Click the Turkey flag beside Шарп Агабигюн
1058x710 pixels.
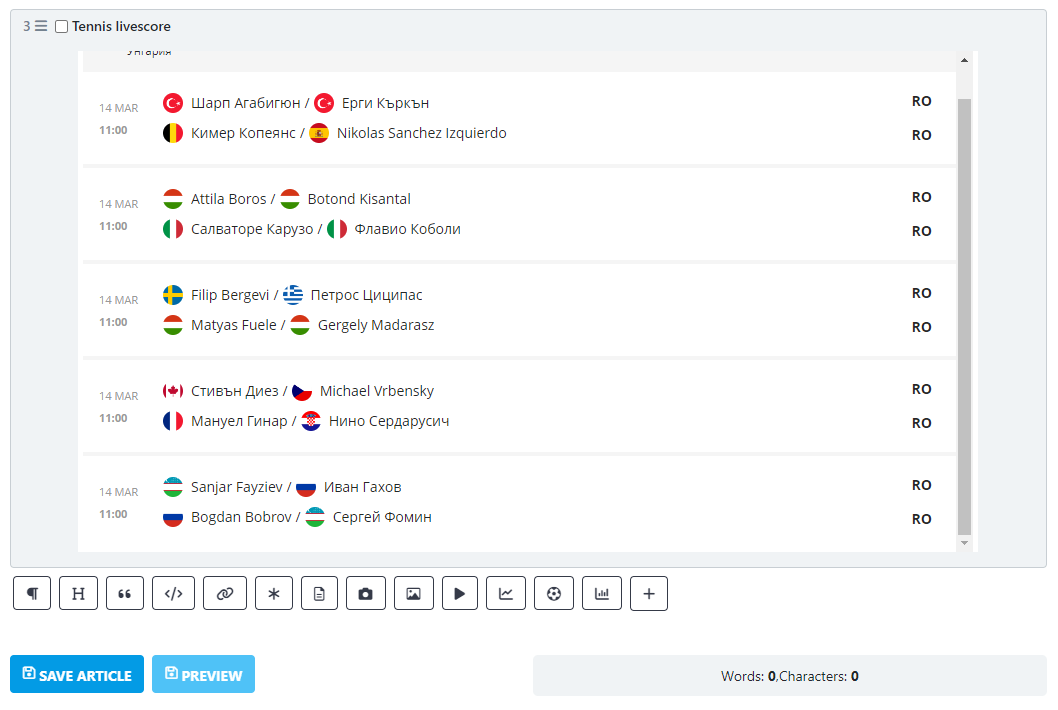[x=173, y=103]
